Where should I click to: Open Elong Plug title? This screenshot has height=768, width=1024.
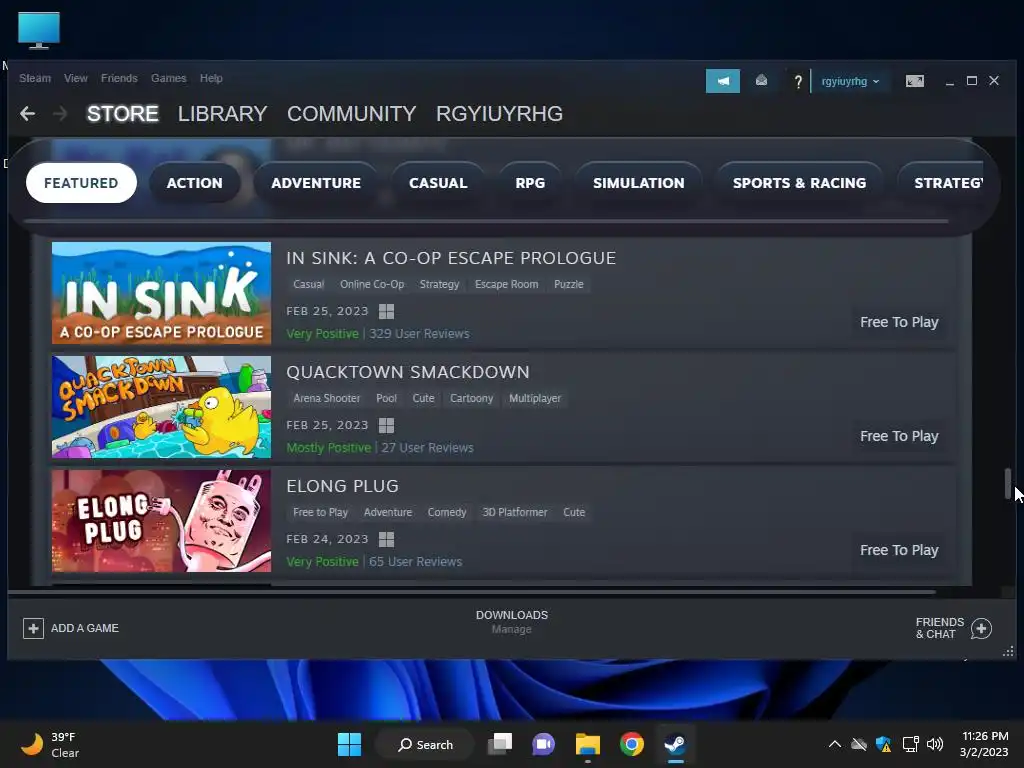tap(342, 486)
